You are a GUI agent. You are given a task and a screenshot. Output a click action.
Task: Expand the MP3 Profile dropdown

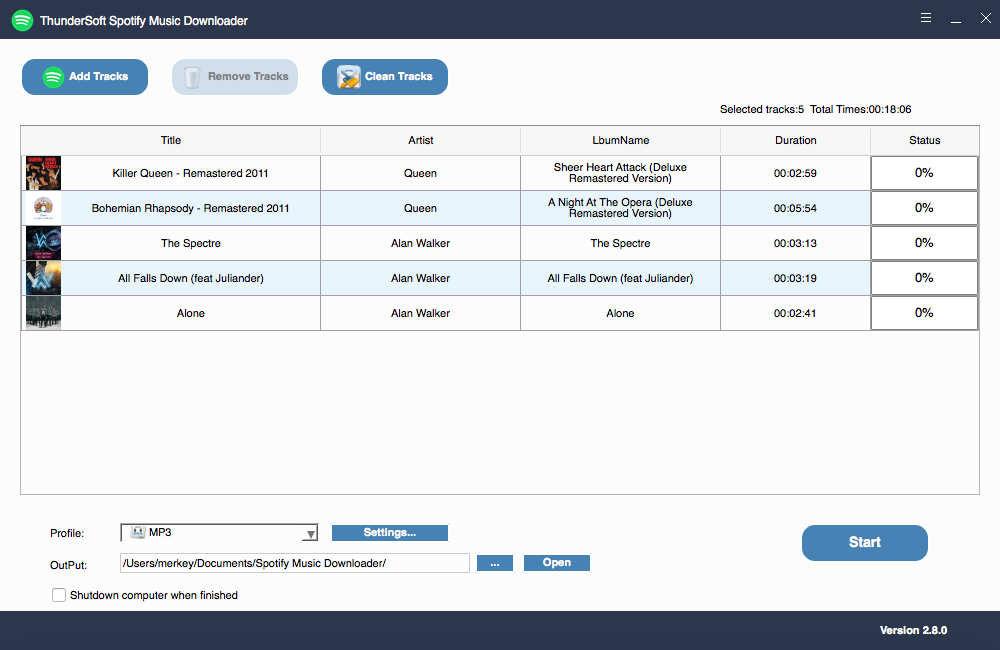310,533
